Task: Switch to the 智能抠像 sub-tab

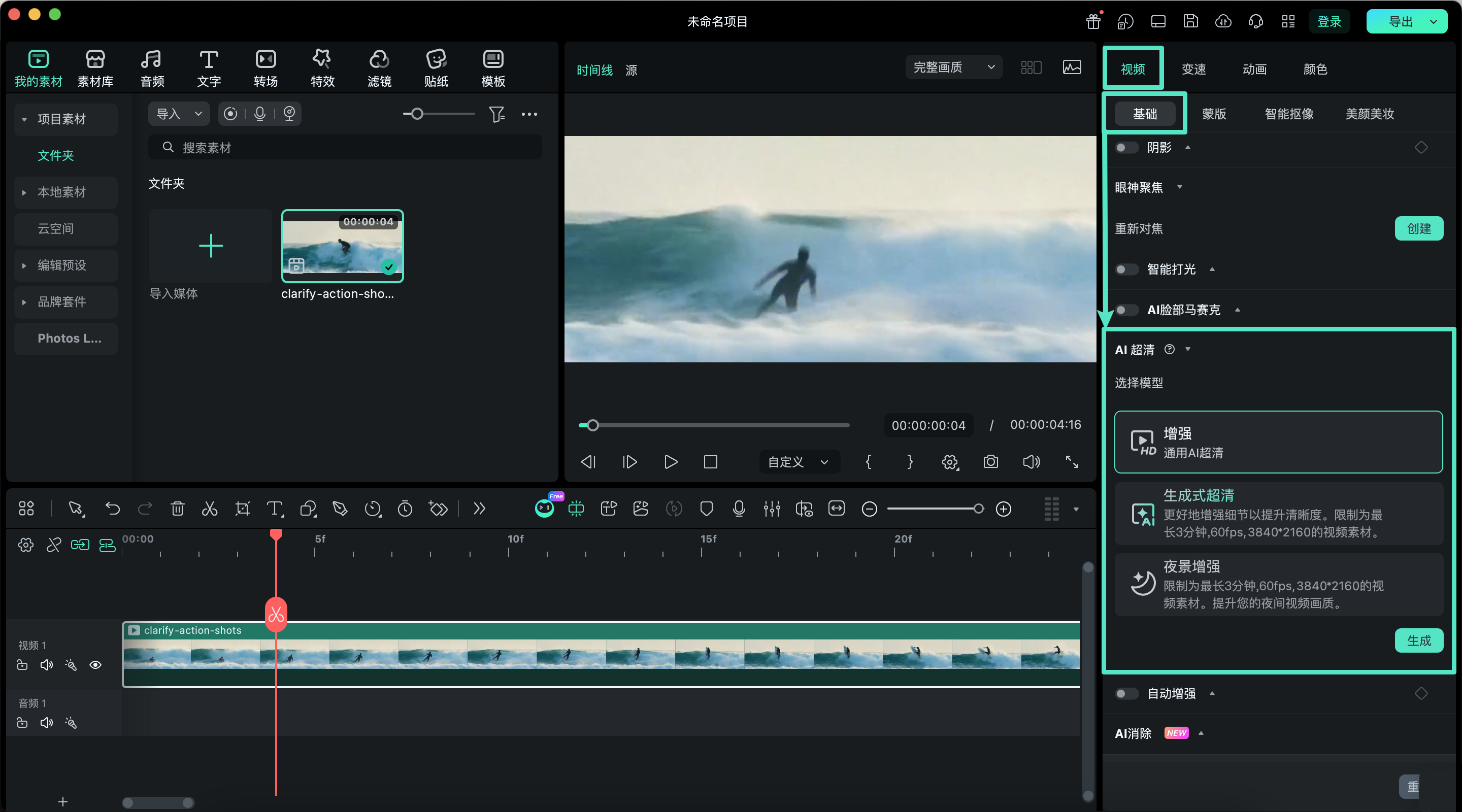Action: [x=1289, y=114]
